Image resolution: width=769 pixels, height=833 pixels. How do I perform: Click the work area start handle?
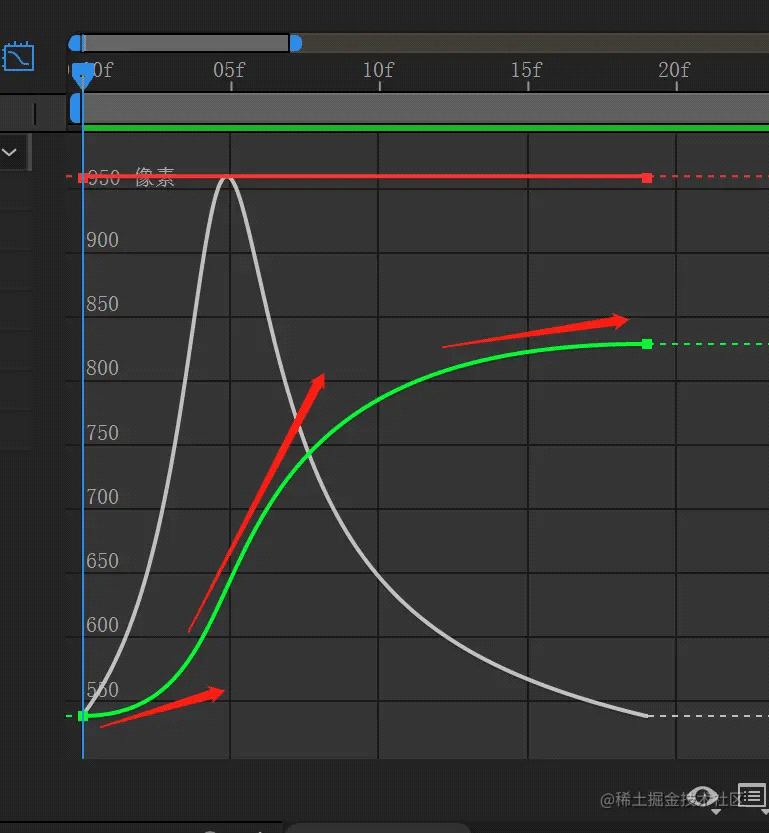[75, 107]
